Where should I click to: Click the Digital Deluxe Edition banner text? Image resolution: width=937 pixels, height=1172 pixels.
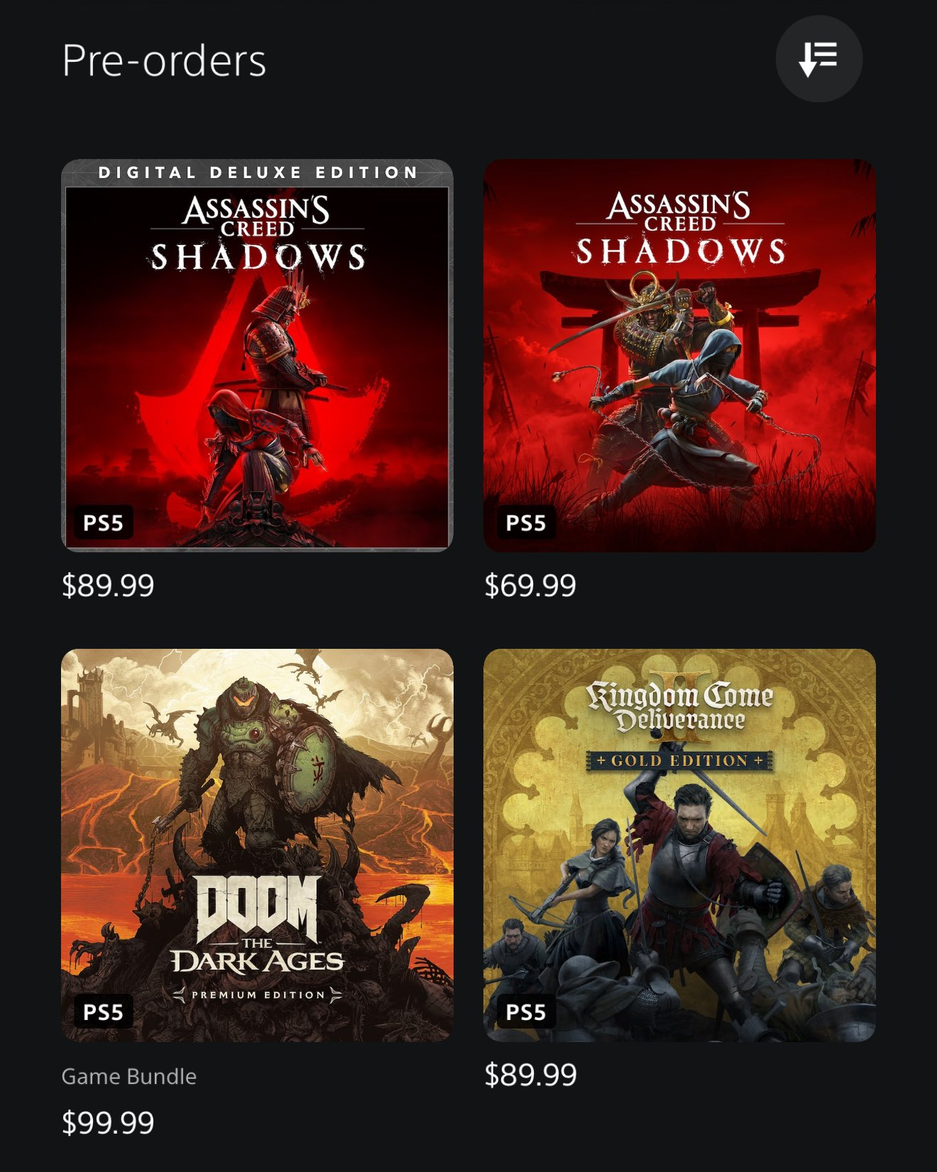tap(258, 173)
